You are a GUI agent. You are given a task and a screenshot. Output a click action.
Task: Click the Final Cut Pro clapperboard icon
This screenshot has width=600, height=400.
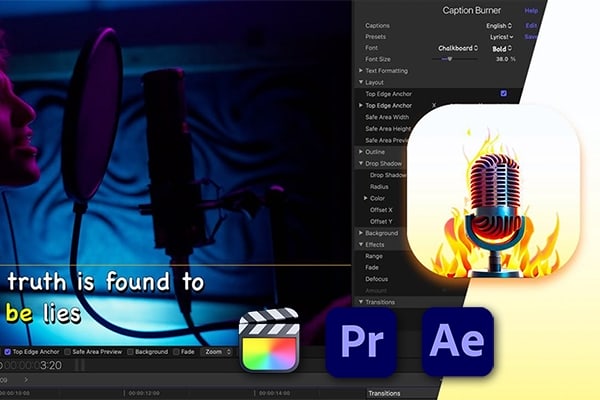pos(269,340)
